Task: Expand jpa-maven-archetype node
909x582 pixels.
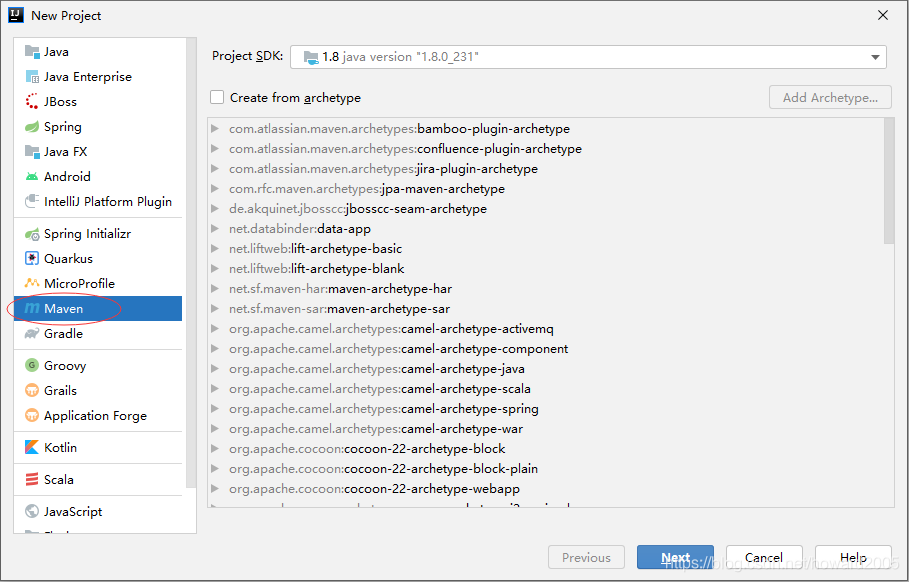Action: 215,188
